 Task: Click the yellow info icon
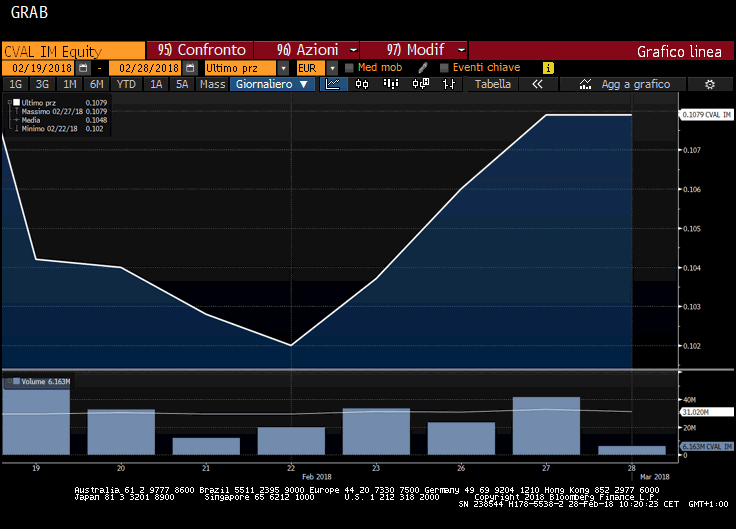pyautogui.click(x=548, y=67)
